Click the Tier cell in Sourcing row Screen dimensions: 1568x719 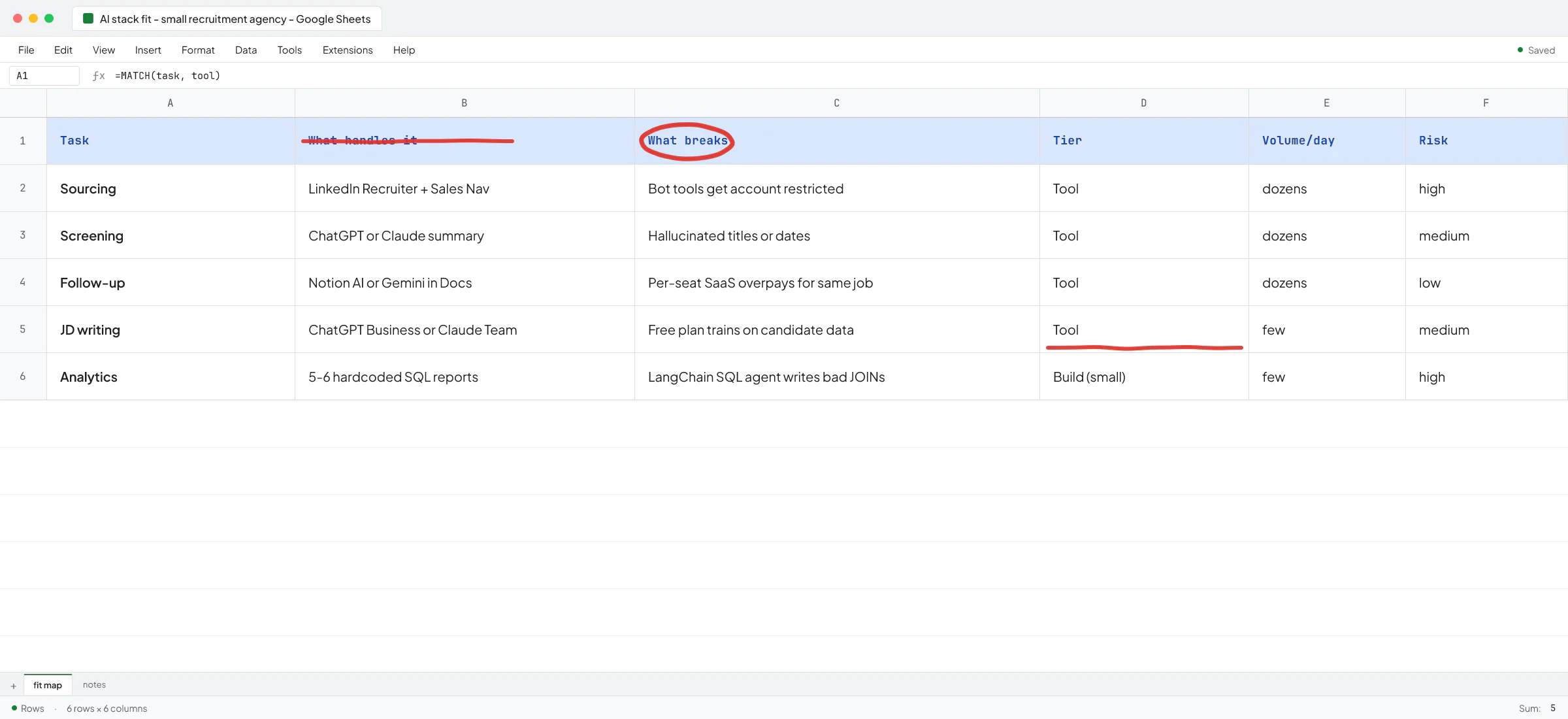(1144, 188)
